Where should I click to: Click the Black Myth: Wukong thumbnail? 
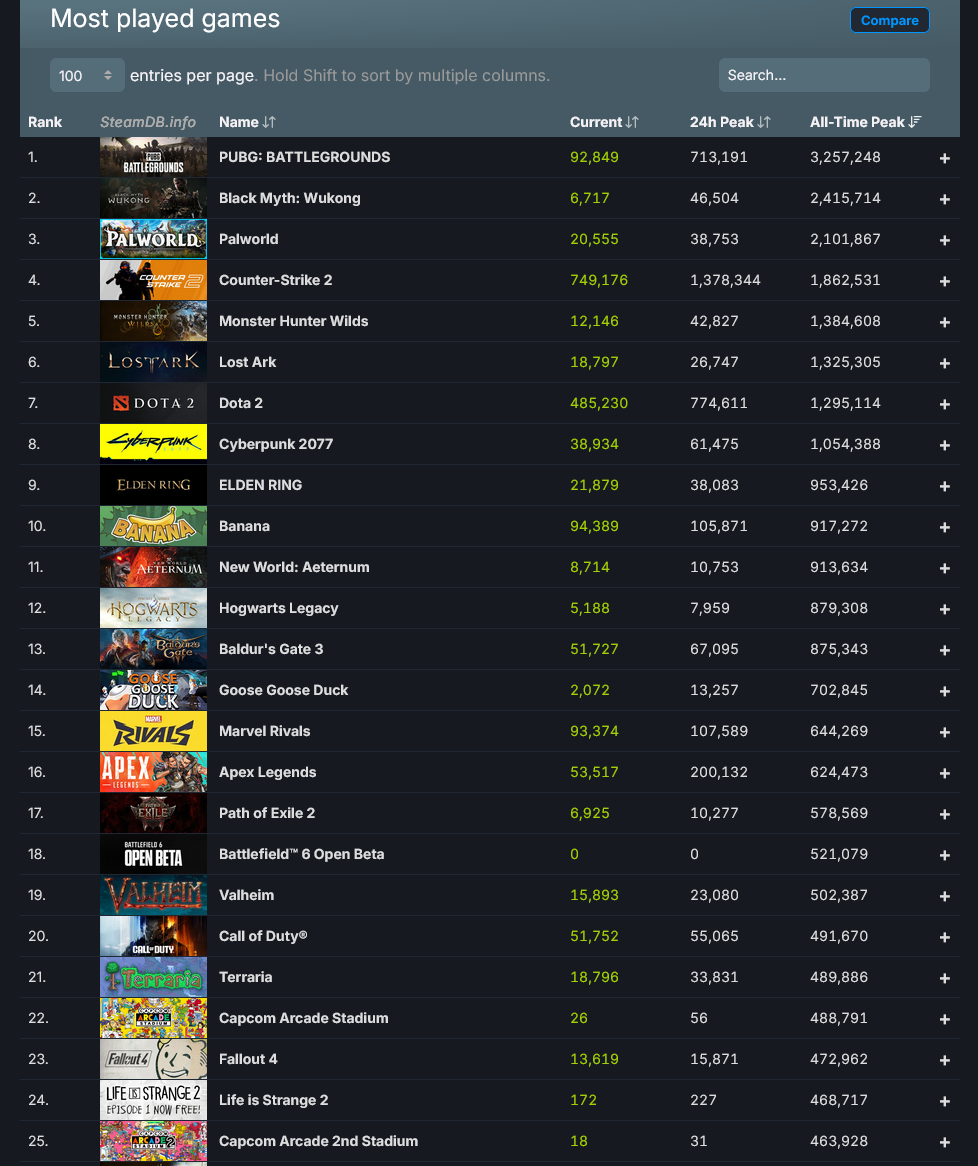pyautogui.click(x=153, y=198)
